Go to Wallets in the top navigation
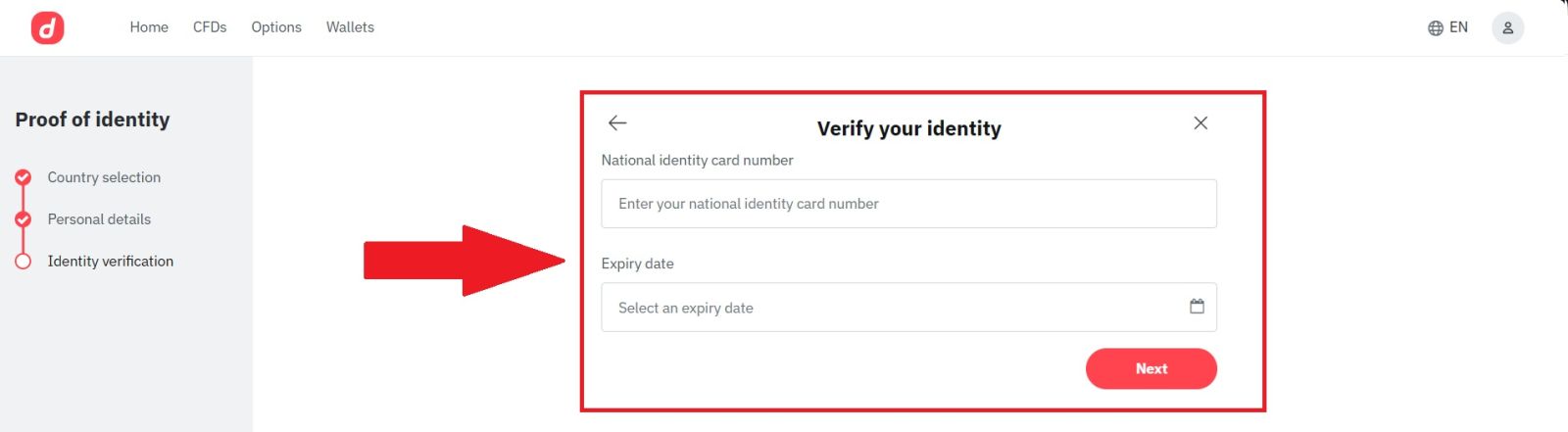Viewport: 1568px width, 432px height. [350, 27]
